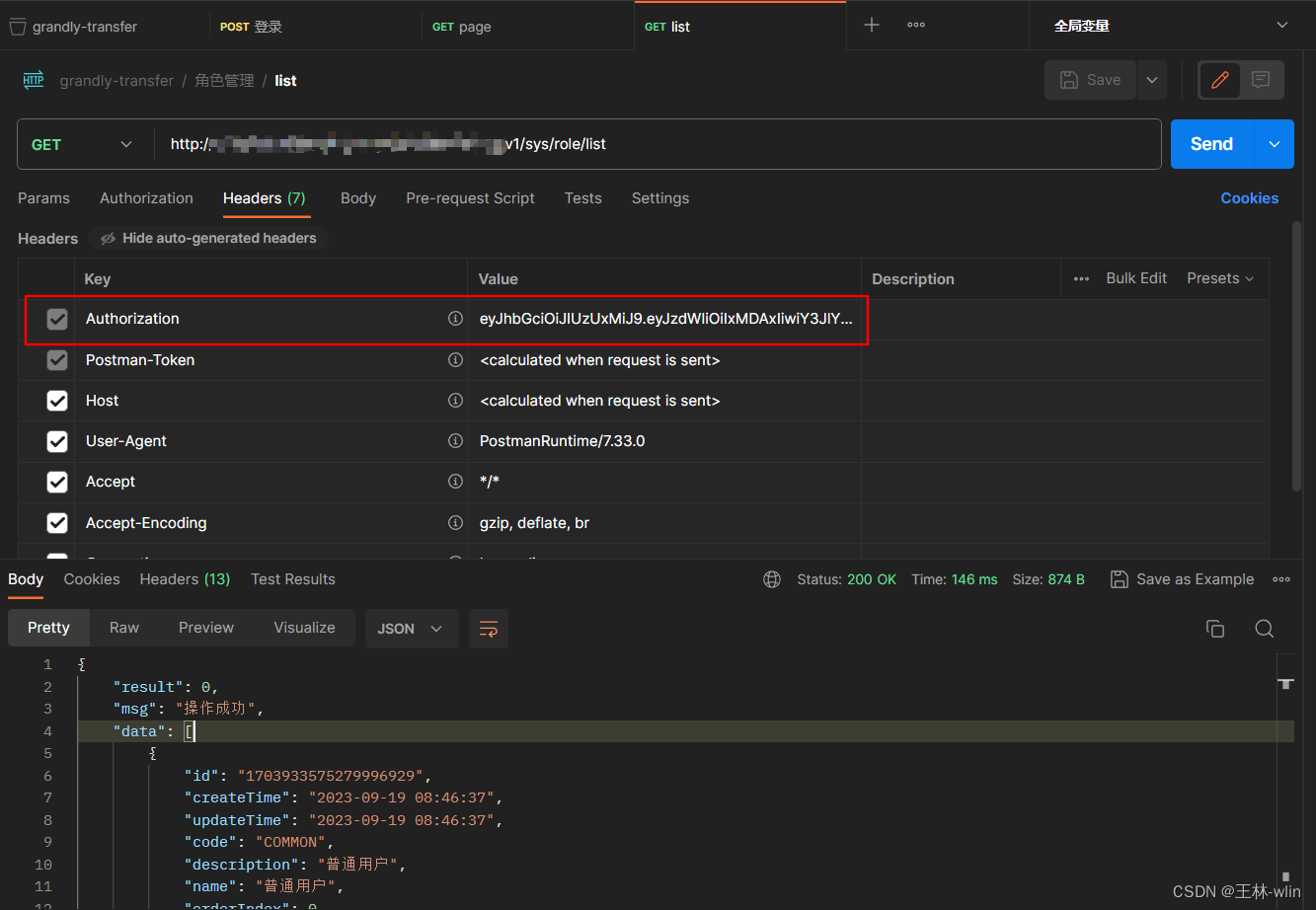The width and height of the screenshot is (1316, 910).
Task: Click the request URL input field
Action: (658, 144)
